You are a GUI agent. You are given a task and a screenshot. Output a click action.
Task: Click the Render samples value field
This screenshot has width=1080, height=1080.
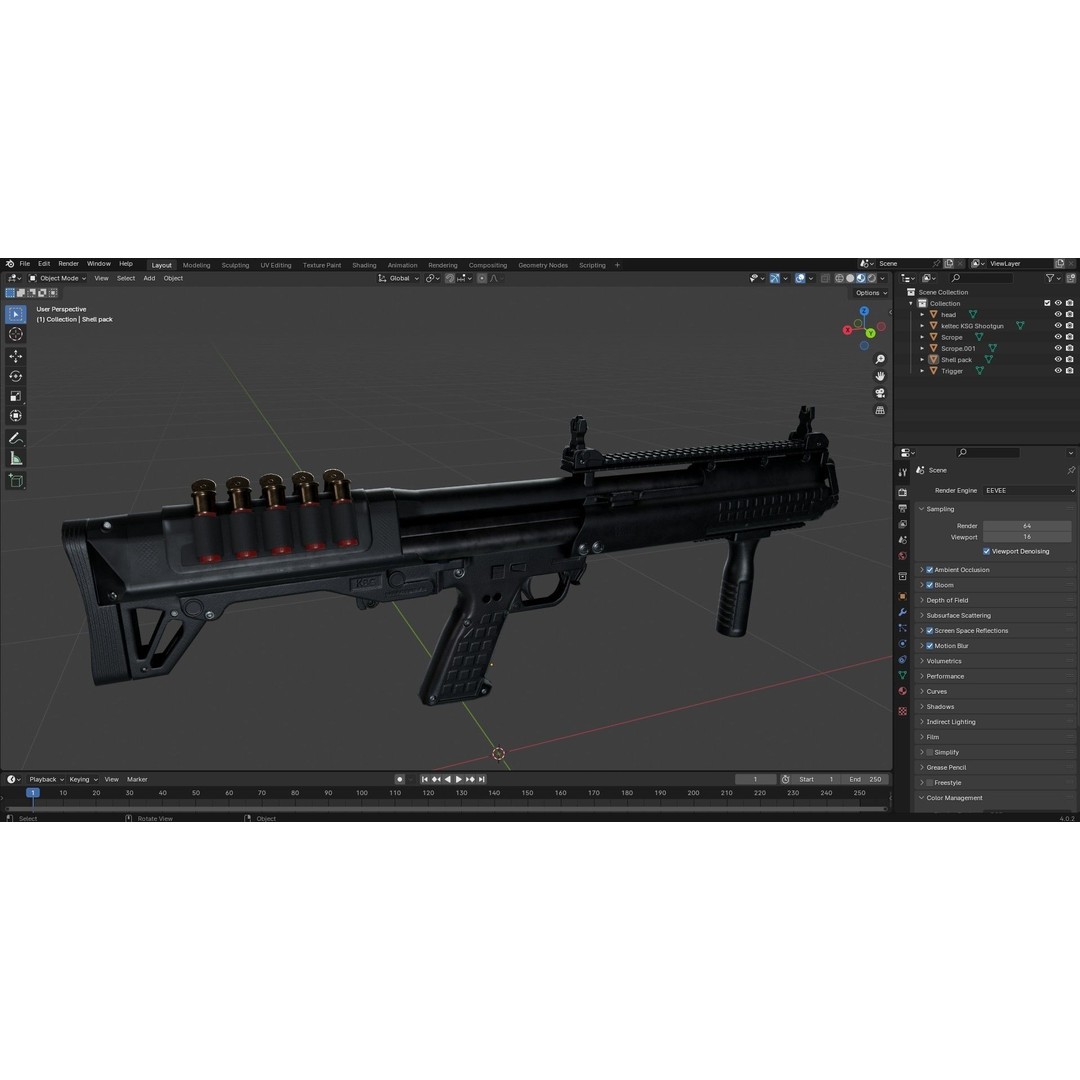click(x=1026, y=526)
